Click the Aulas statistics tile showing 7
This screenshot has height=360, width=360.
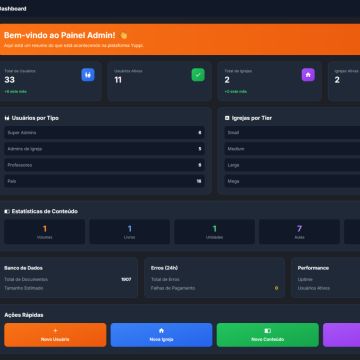[x=299, y=232]
